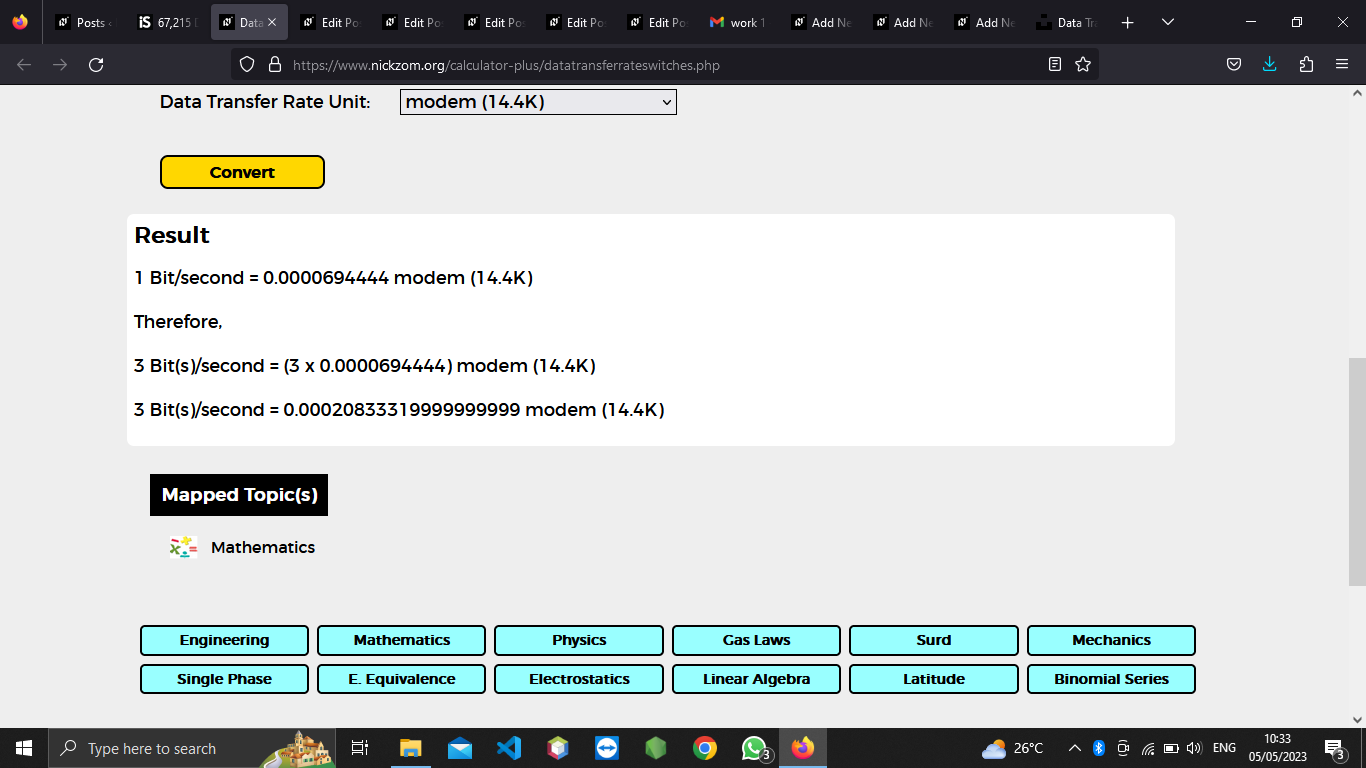Open Visual Studio Code from taskbar

[x=509, y=748]
